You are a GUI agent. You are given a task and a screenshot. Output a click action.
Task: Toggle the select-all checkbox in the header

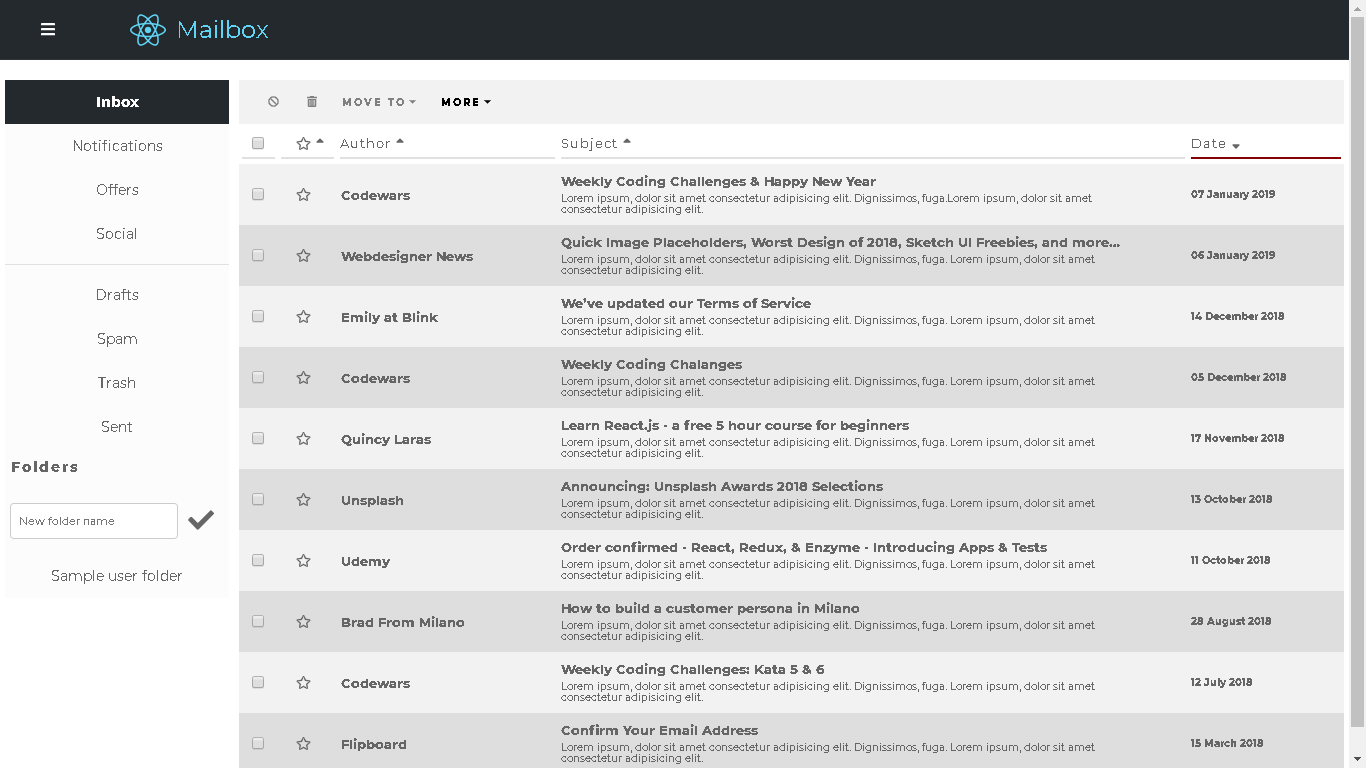258,143
